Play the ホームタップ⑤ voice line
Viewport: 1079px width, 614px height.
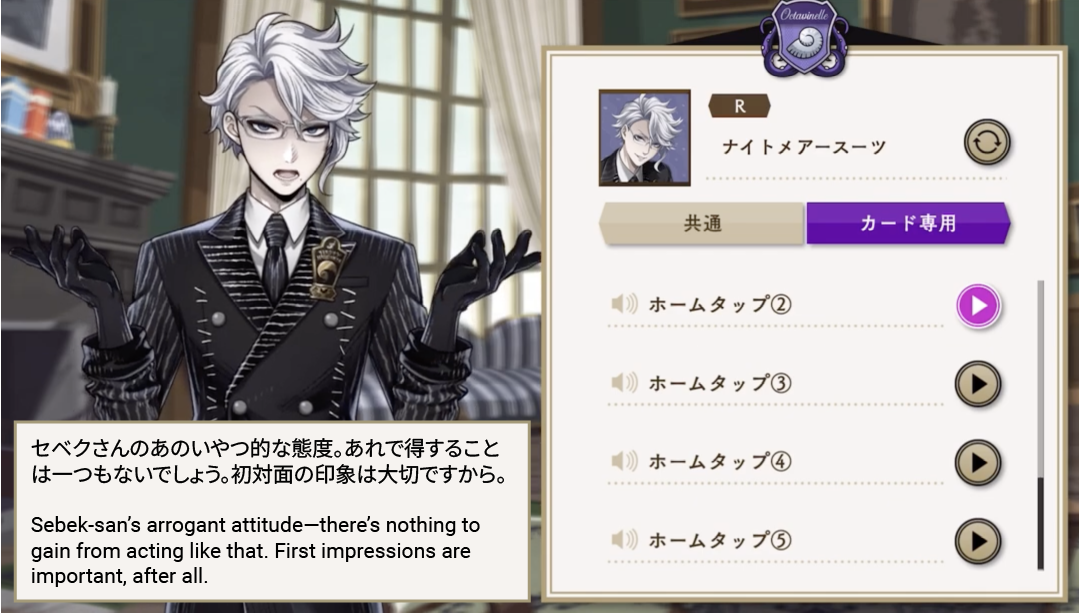(978, 541)
